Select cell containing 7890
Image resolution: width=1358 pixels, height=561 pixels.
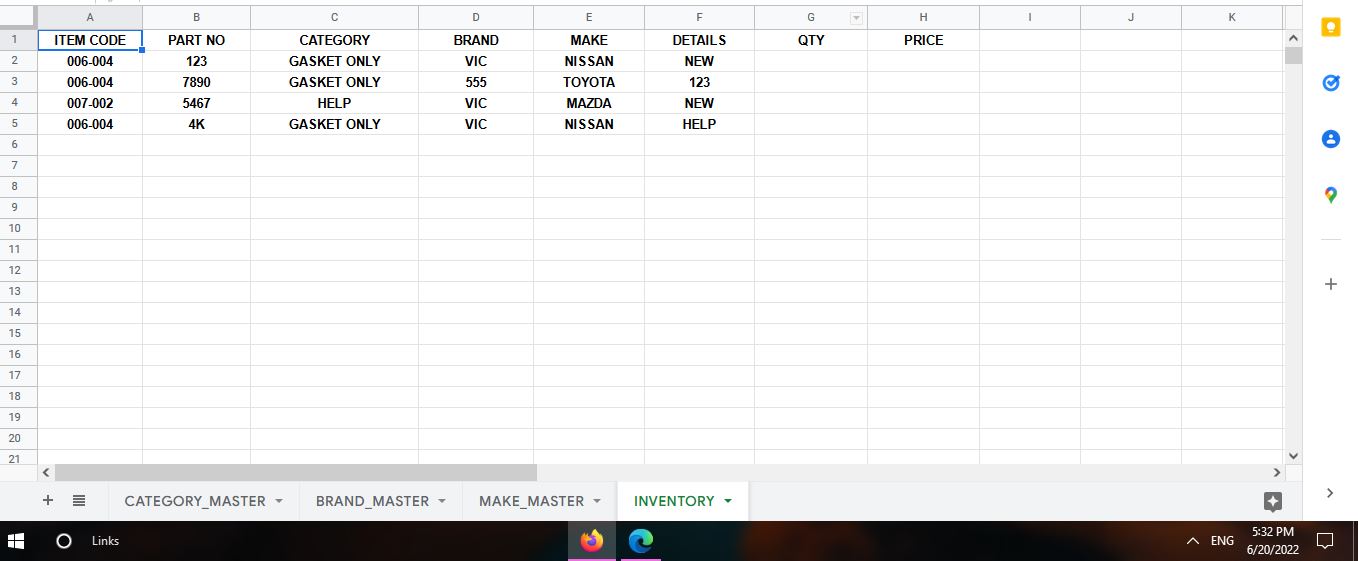pyautogui.click(x=196, y=82)
